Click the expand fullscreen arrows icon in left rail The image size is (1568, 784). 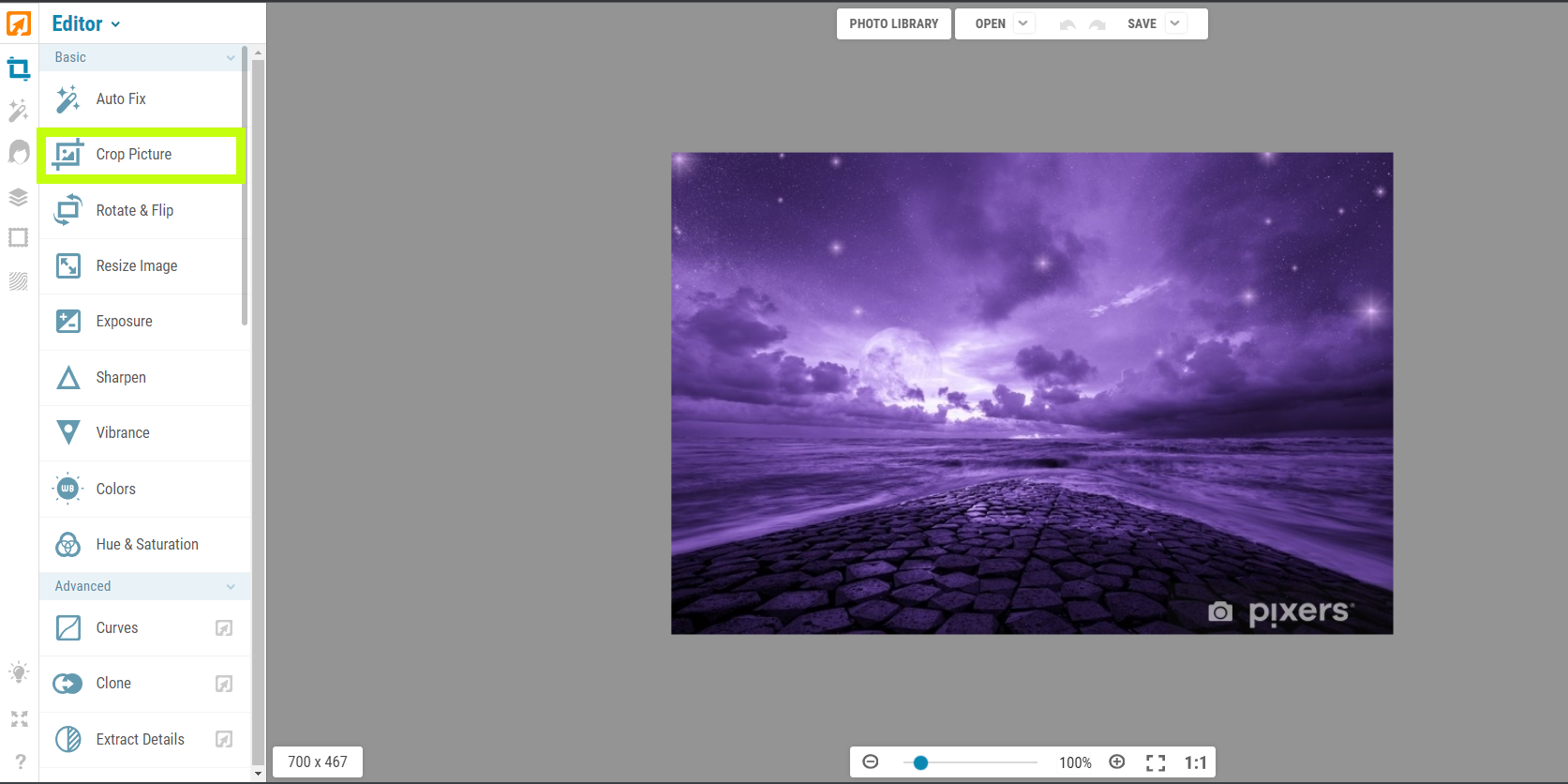coord(20,719)
